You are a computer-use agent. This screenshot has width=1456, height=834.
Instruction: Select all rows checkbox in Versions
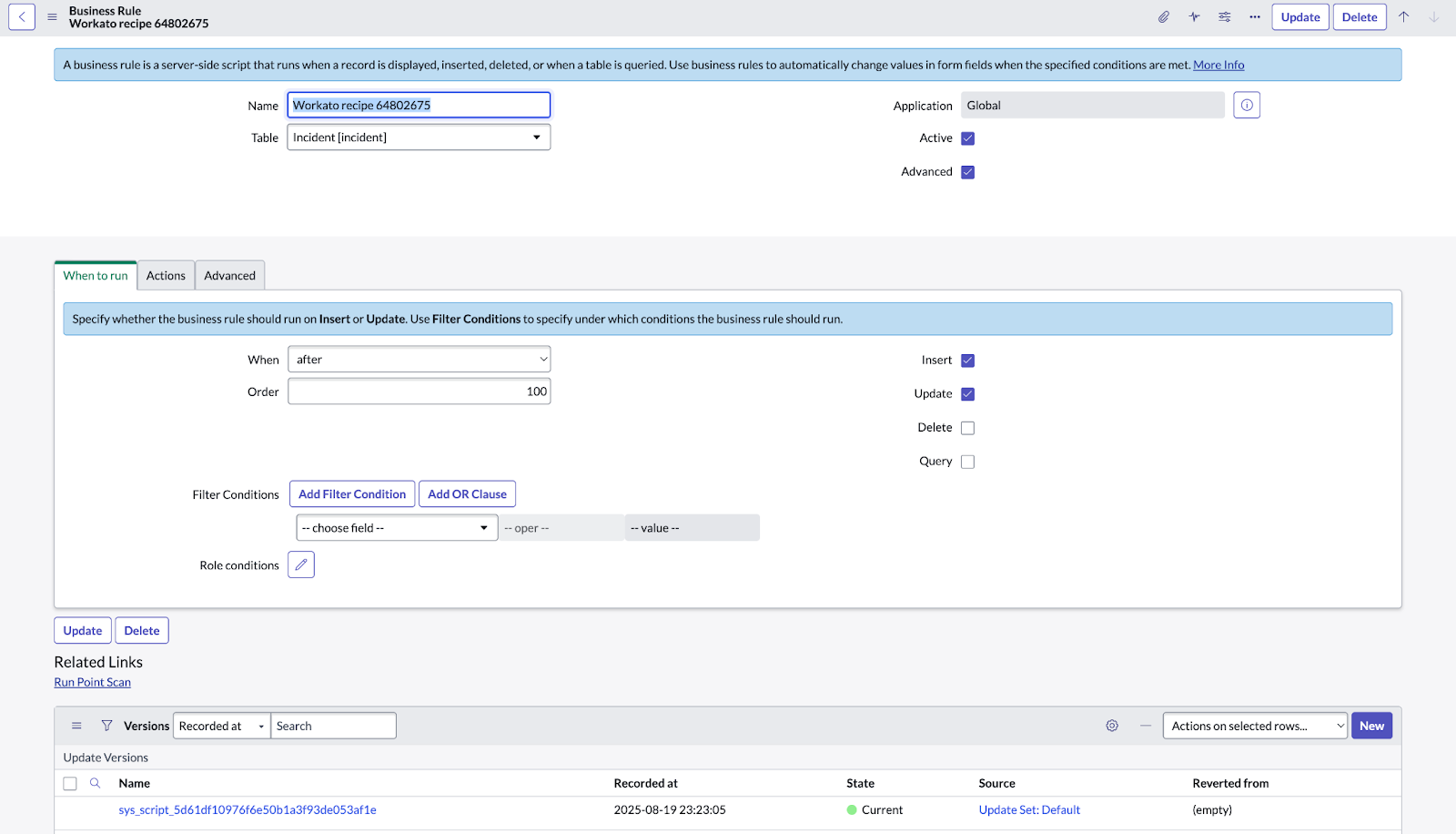pos(70,784)
